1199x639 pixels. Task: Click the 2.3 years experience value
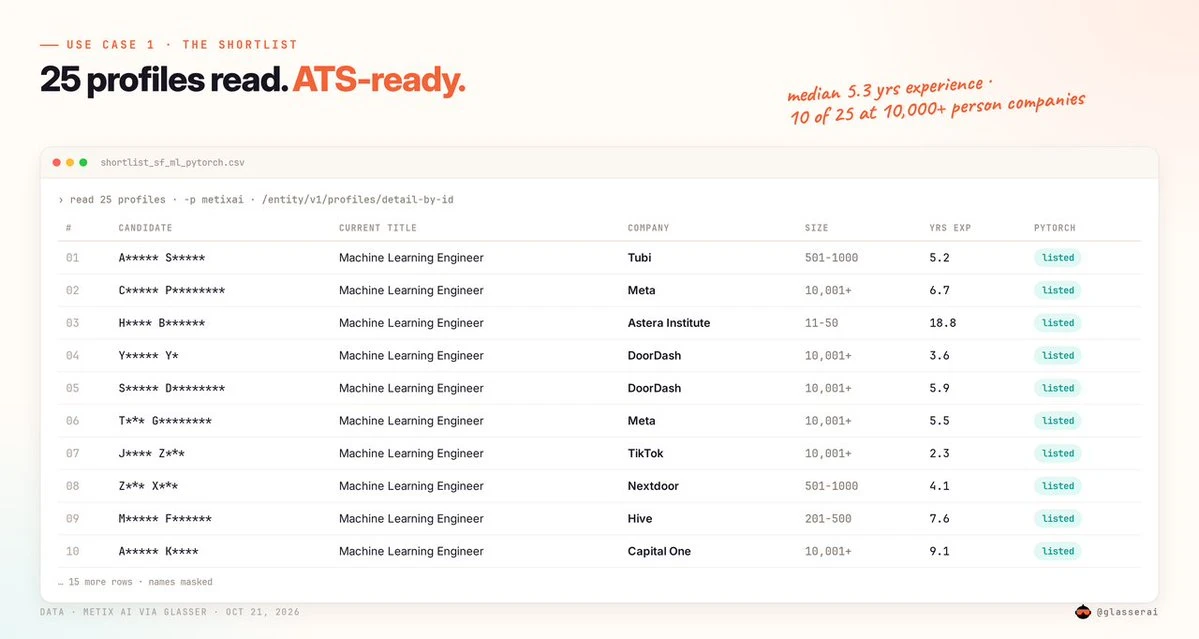pyautogui.click(x=939, y=453)
